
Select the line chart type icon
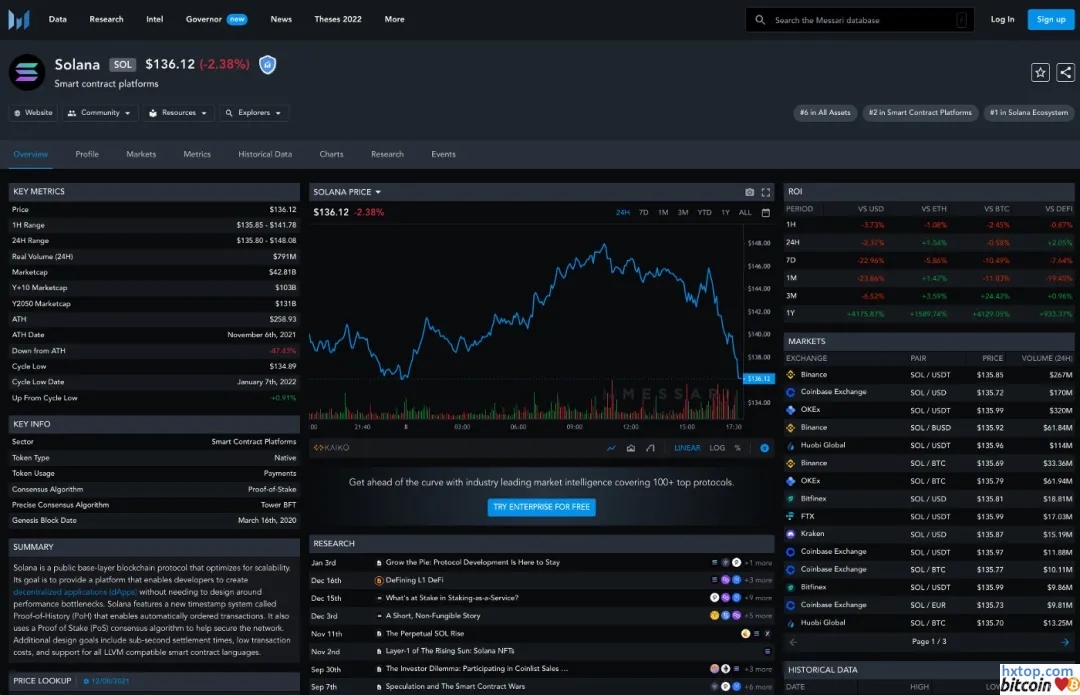(612, 448)
